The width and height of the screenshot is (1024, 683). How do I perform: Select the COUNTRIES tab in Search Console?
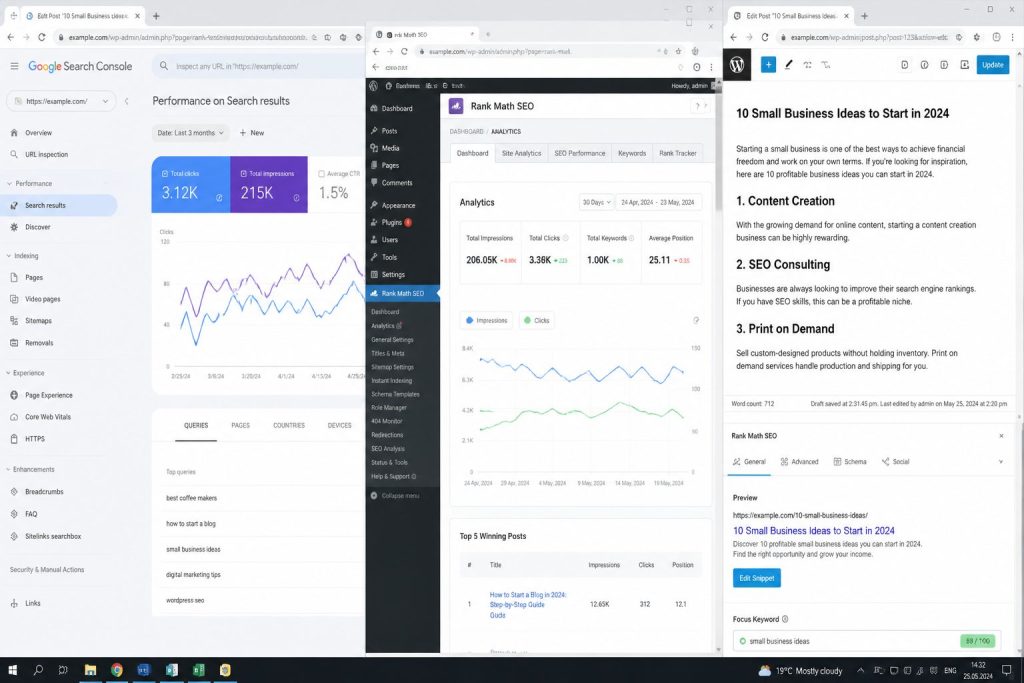coord(289,425)
